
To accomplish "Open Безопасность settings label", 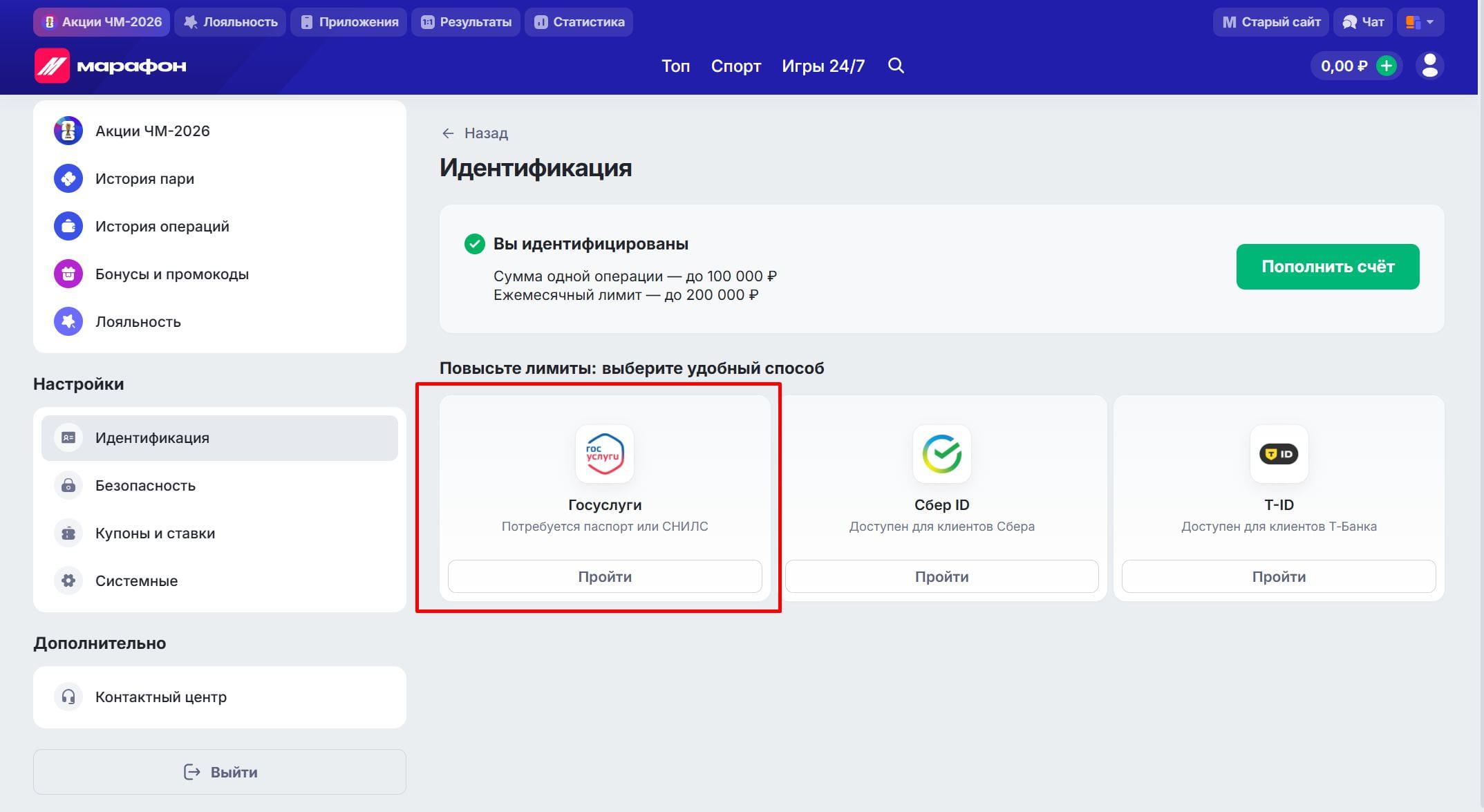I will click(x=145, y=486).
